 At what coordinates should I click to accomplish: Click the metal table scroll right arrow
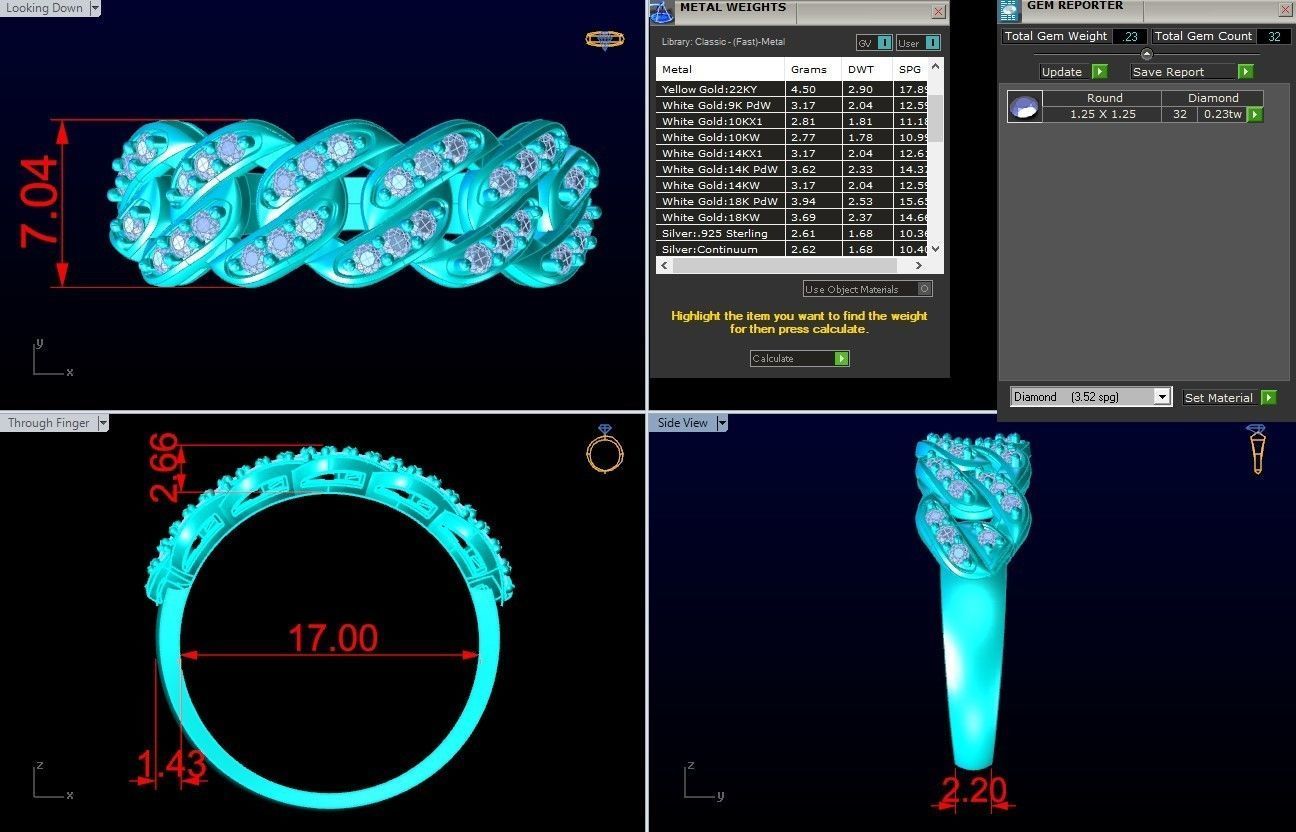coord(919,266)
